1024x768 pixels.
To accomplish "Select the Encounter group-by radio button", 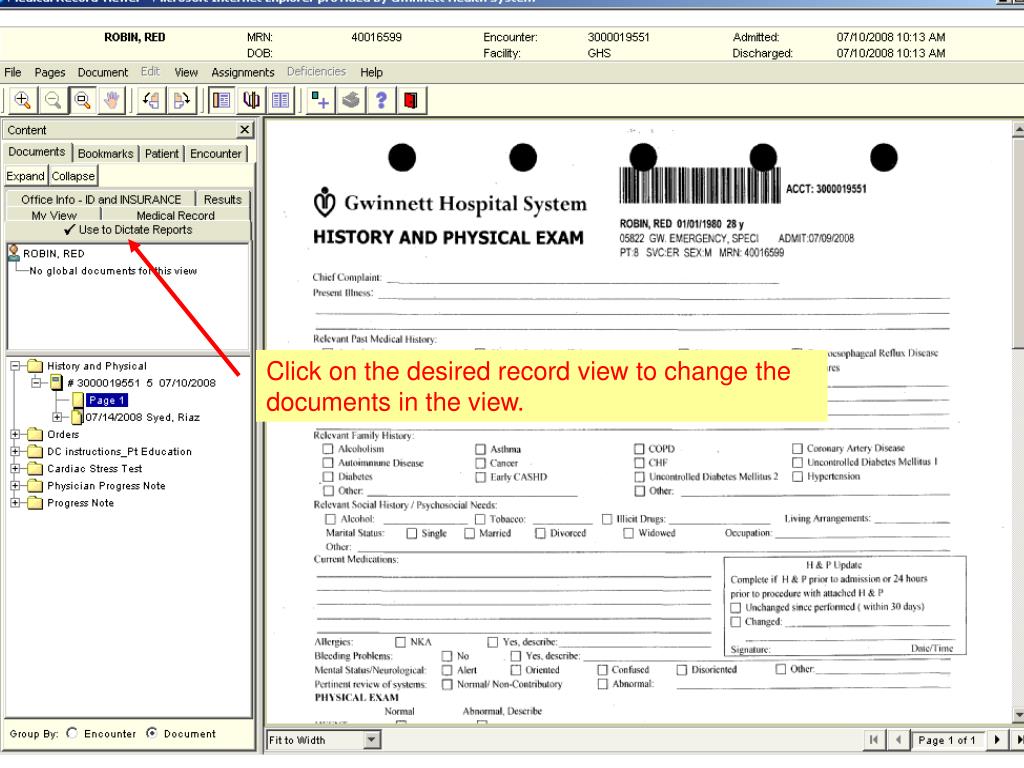I will pos(72,733).
